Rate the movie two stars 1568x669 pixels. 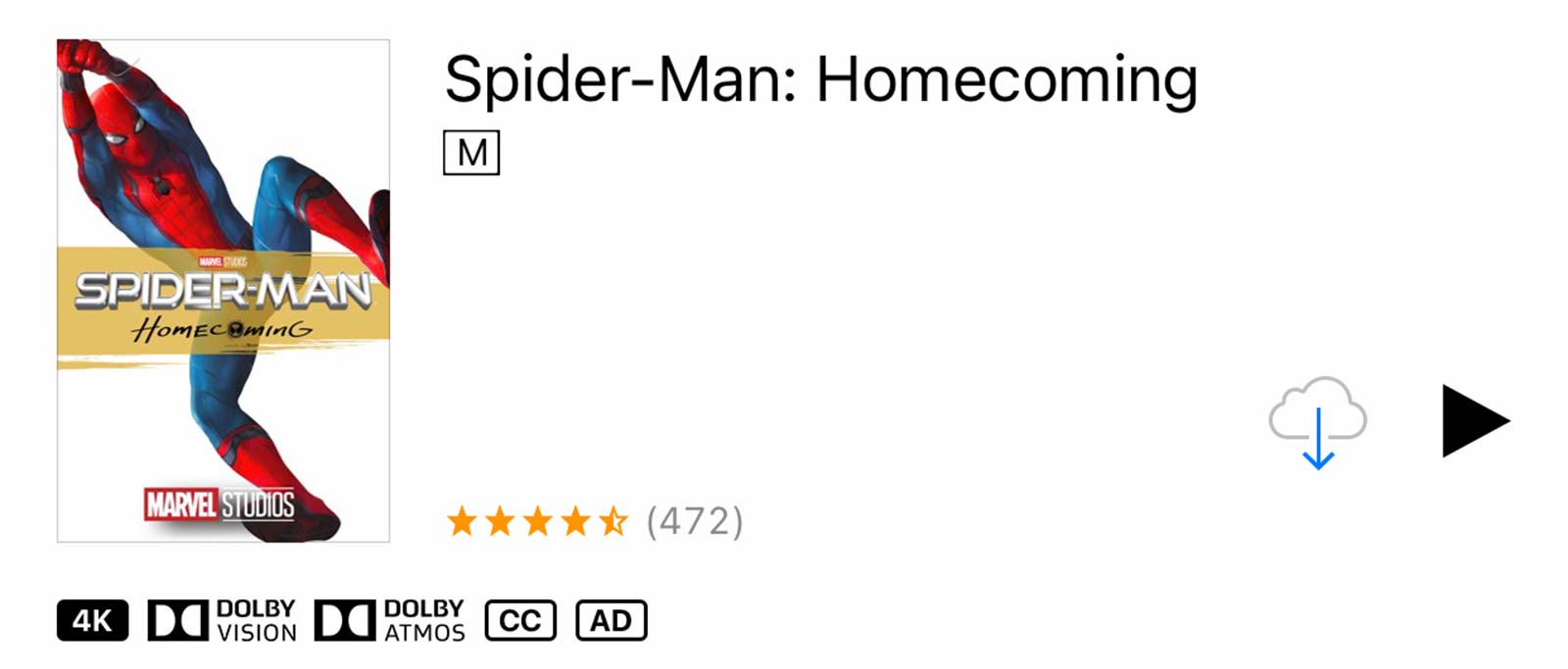tap(501, 521)
